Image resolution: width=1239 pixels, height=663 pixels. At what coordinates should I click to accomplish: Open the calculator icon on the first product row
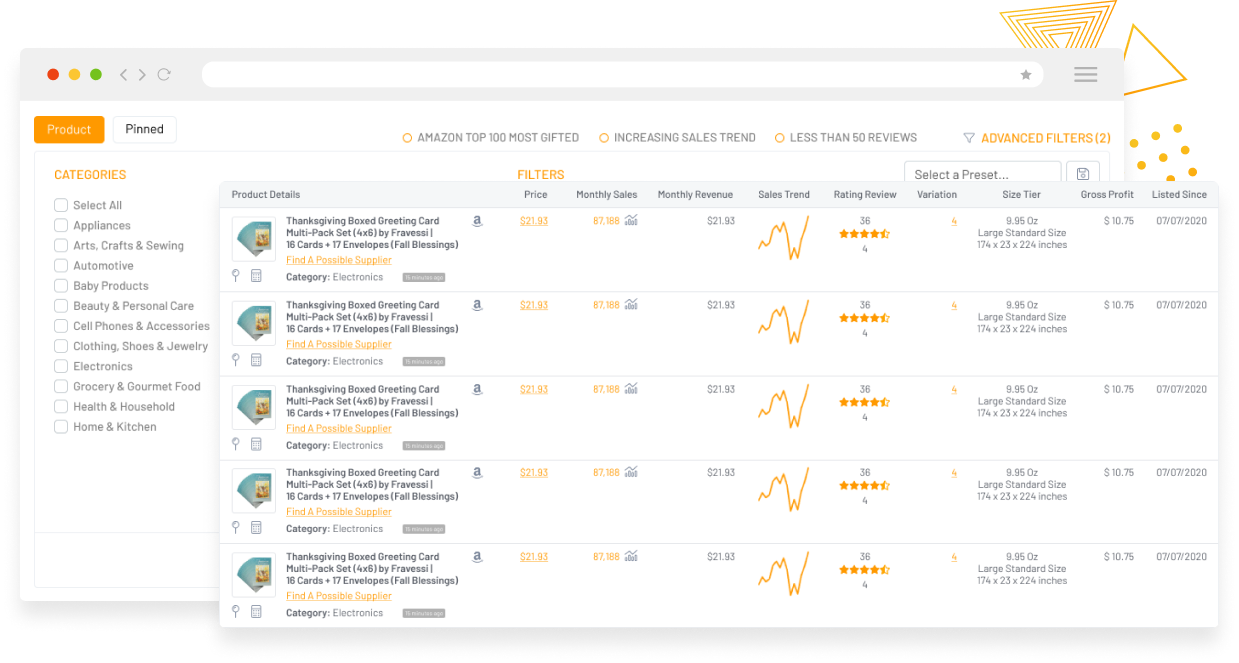[256, 275]
